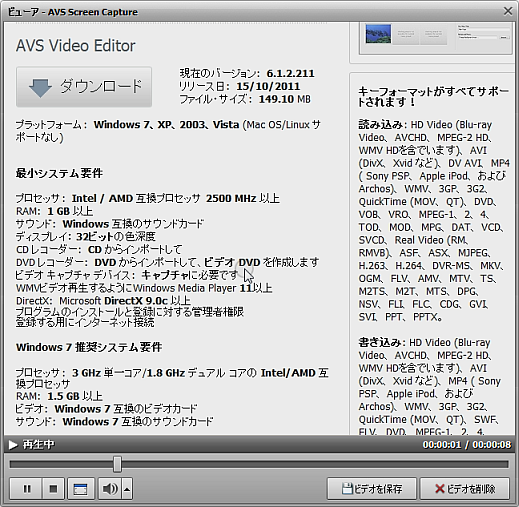Click the 32ビットの色深度 display line
This screenshot has width=519, height=507.
click(x=85, y=237)
